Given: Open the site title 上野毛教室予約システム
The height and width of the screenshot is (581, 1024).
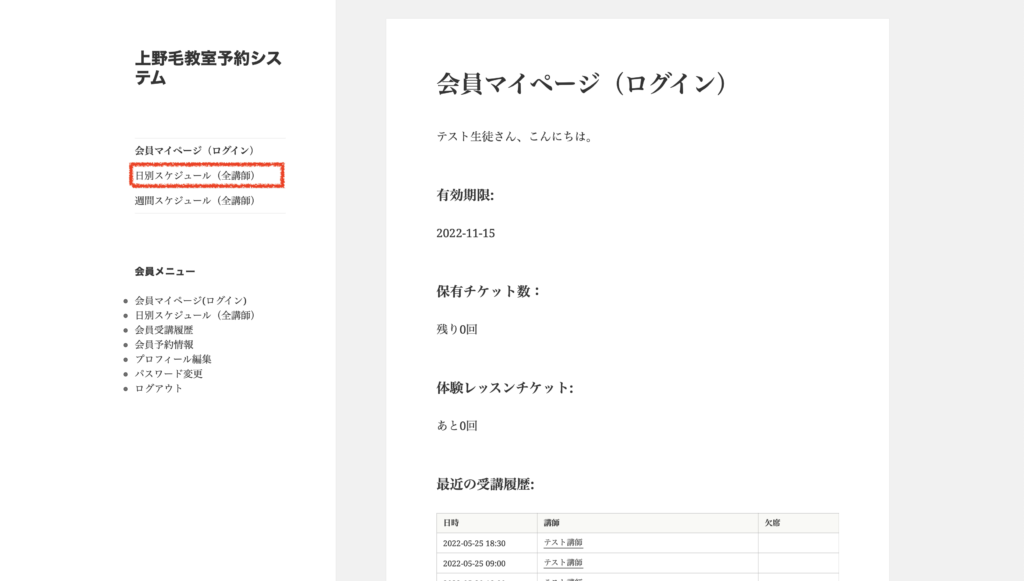Looking at the screenshot, I should tap(208, 68).
